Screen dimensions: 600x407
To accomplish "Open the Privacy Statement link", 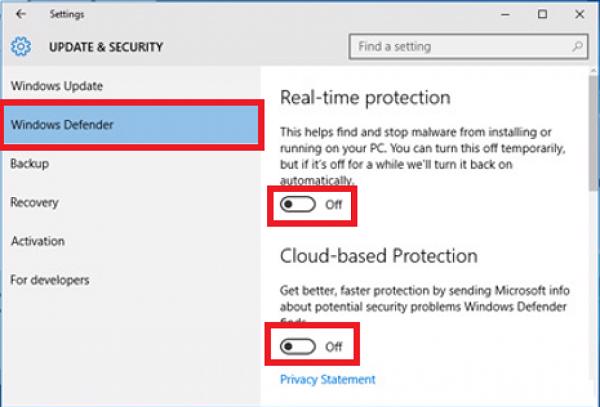I will tap(328, 380).
